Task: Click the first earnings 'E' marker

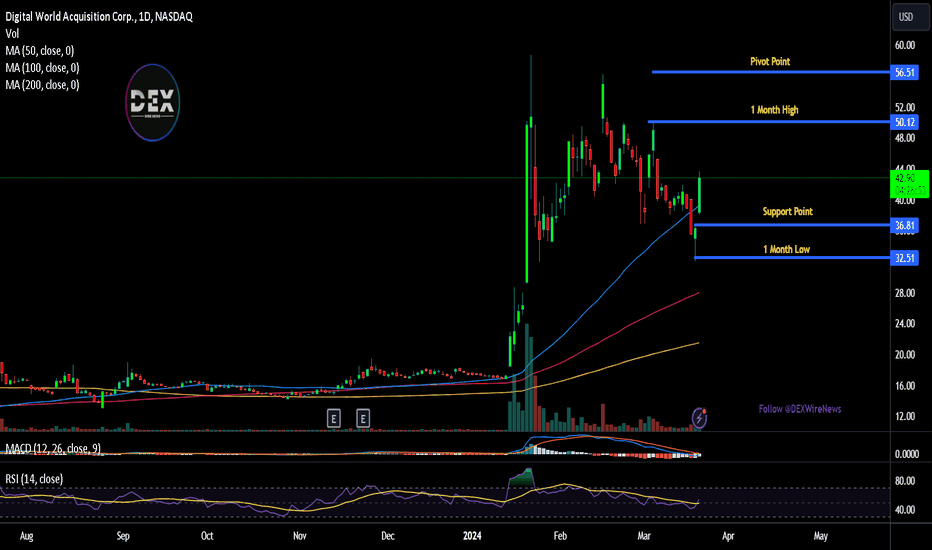Action: [x=333, y=419]
